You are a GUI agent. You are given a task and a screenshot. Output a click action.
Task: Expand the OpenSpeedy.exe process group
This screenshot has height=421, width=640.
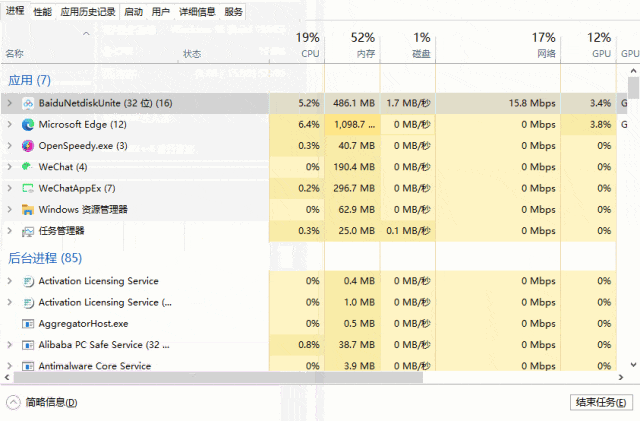pyautogui.click(x=10, y=146)
